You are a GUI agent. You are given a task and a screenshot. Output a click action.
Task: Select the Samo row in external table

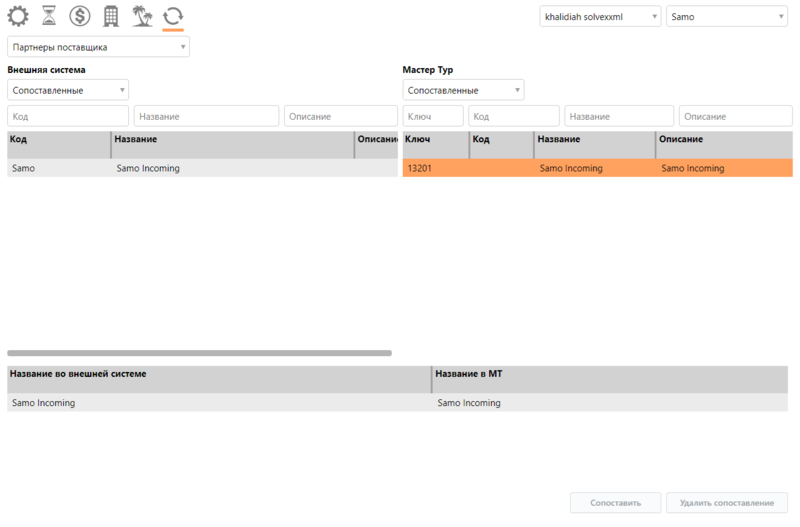coord(200,168)
